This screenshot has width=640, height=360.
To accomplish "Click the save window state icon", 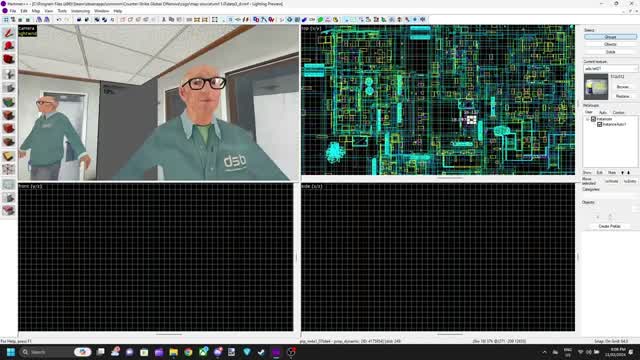I will 47,20.
